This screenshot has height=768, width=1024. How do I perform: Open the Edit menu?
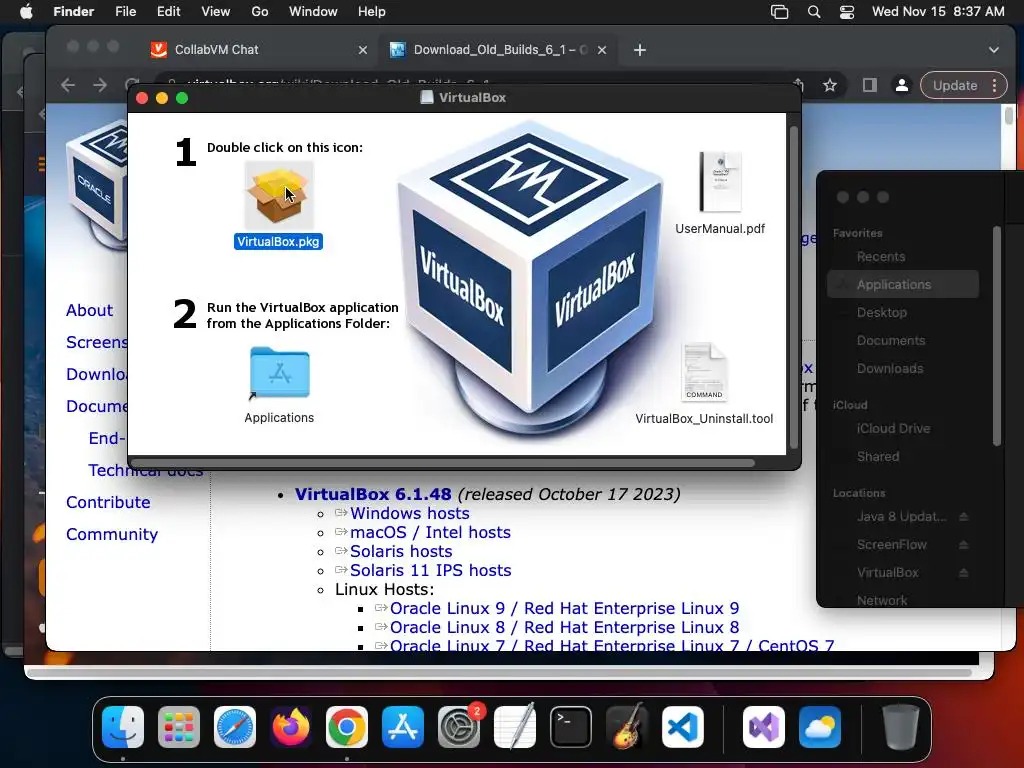point(168,12)
